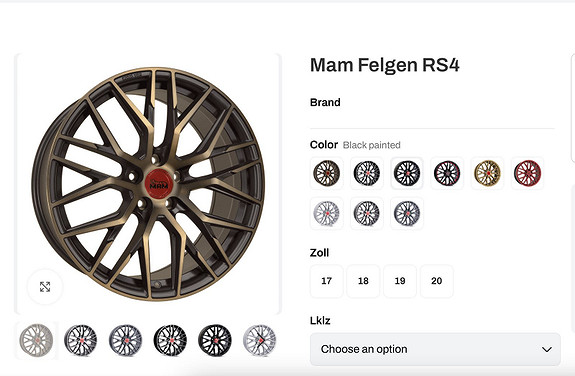The height and width of the screenshot is (376, 575).
Task: Open the Lklz Choose an option dropdown
Action: (435, 349)
